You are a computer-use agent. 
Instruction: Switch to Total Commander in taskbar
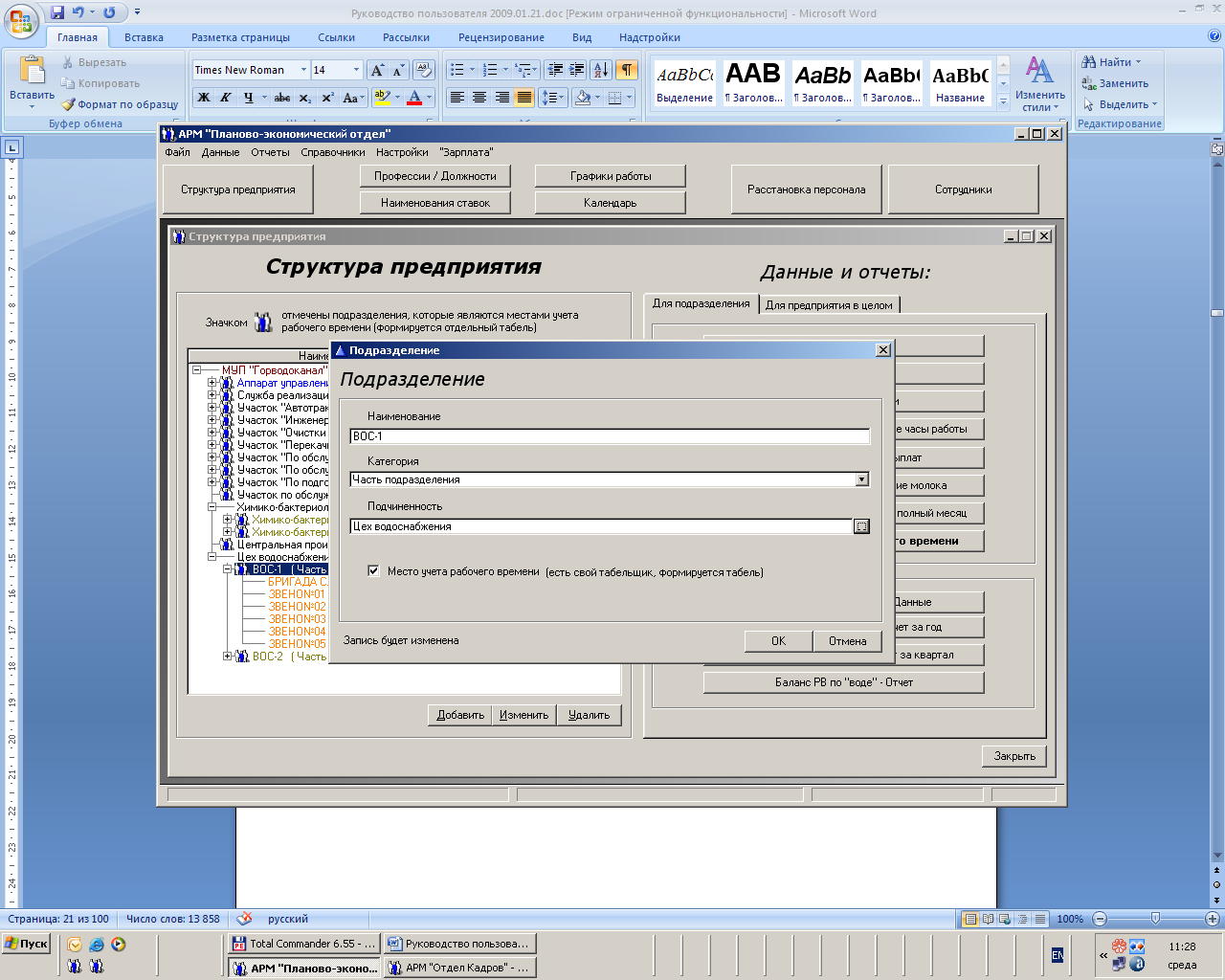(304, 944)
